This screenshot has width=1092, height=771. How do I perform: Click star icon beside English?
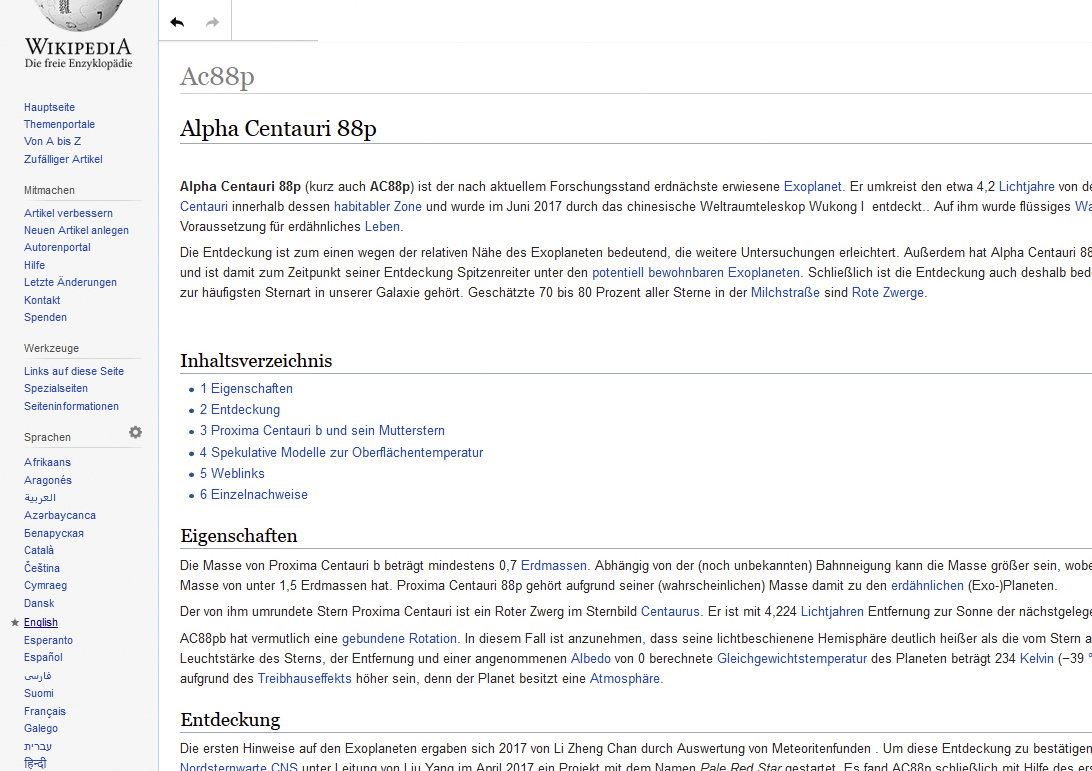point(15,623)
